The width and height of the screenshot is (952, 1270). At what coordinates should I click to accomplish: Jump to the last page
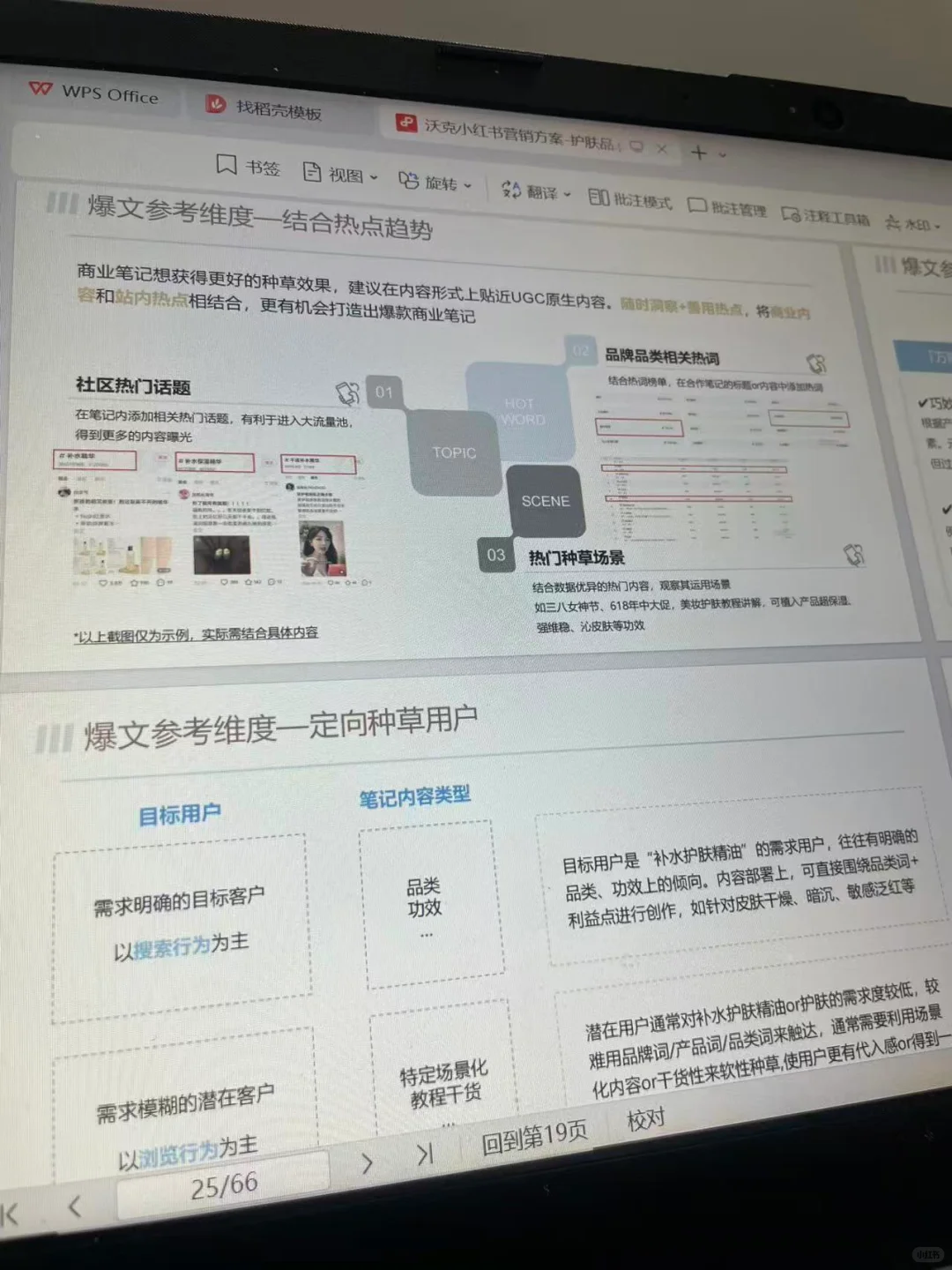click(425, 1154)
